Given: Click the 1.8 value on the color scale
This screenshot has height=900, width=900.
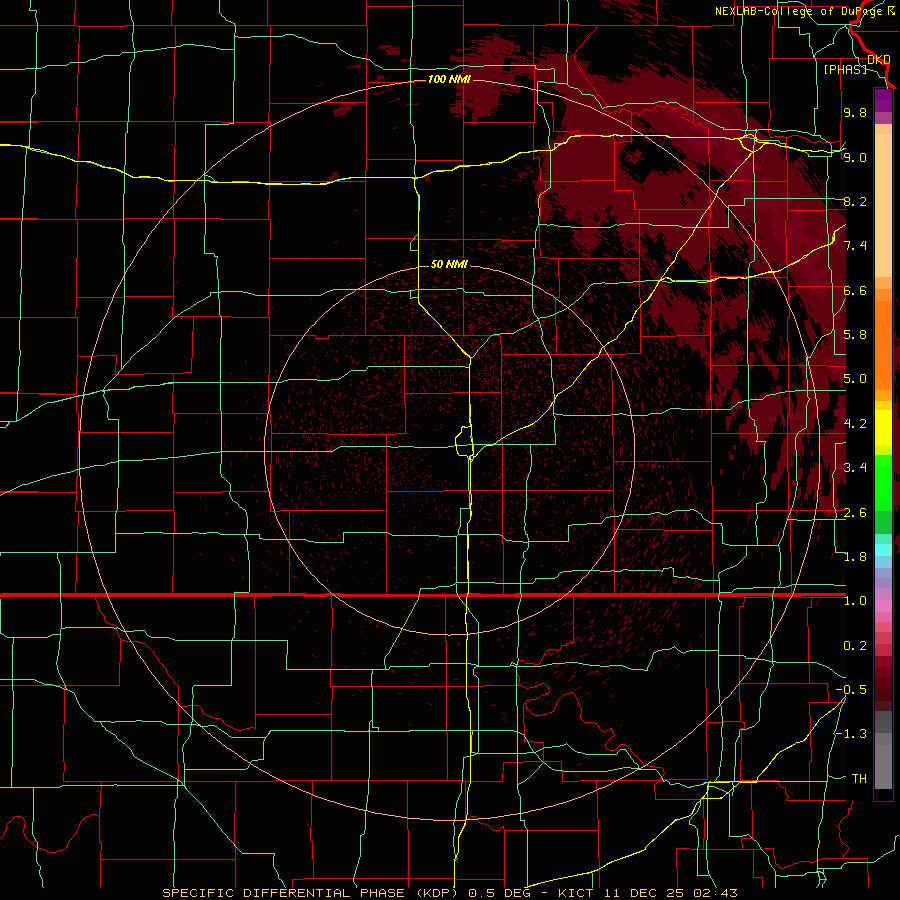Looking at the screenshot, I should pos(855,556).
